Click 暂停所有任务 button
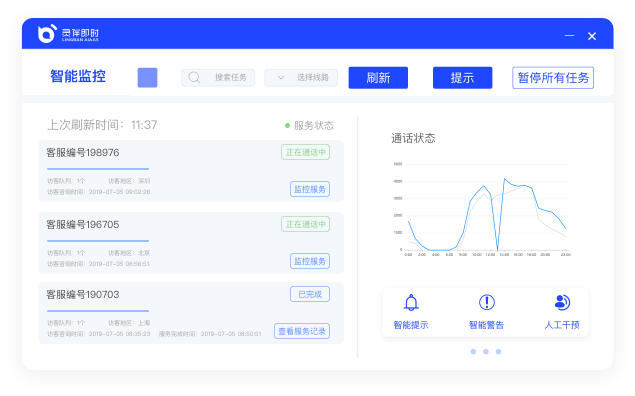 point(553,78)
